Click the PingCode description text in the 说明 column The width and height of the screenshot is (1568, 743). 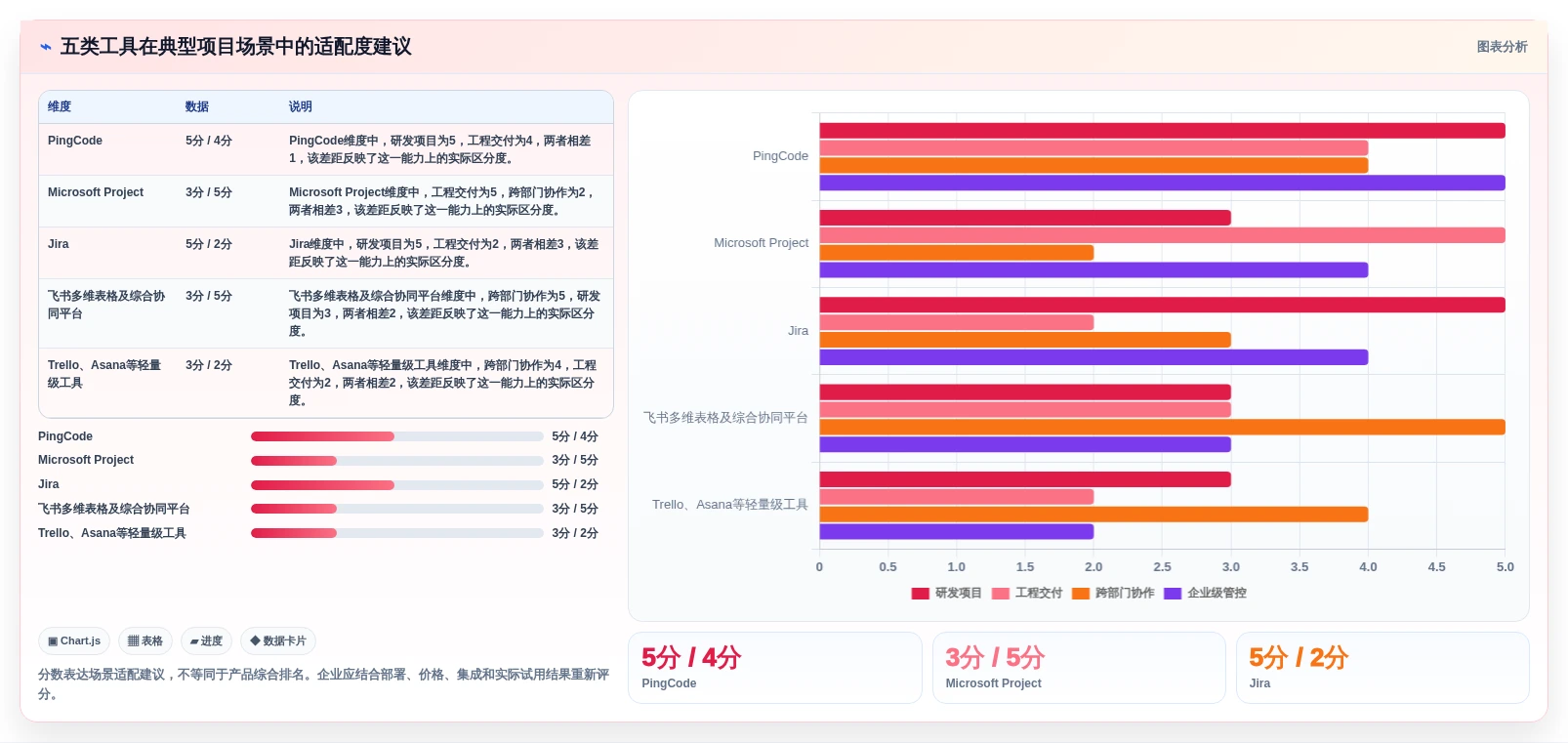click(x=440, y=149)
